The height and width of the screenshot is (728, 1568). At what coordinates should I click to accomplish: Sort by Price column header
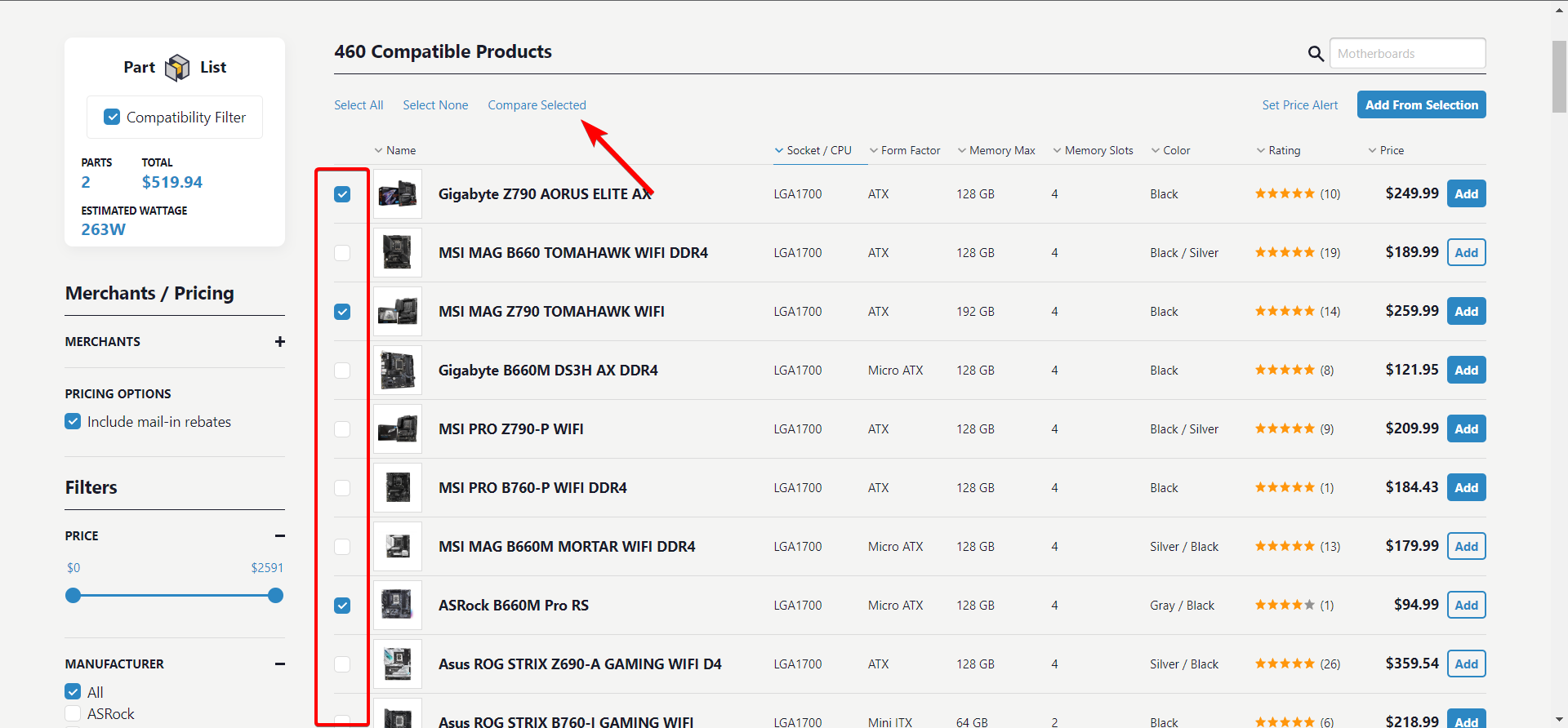(x=1387, y=151)
